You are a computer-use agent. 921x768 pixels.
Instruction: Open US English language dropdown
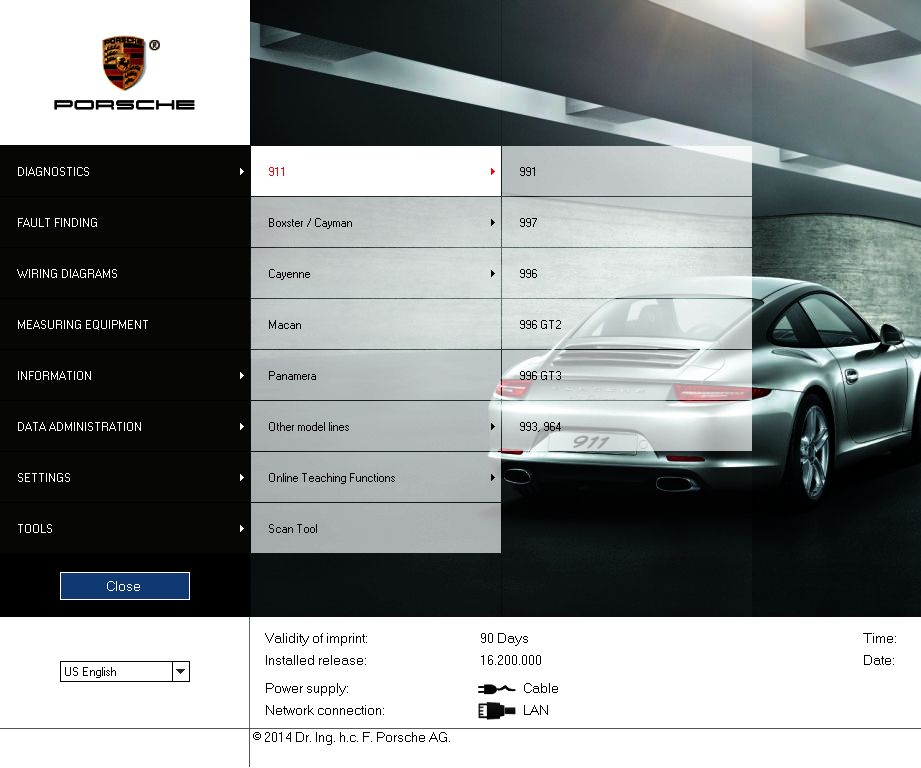(125, 672)
